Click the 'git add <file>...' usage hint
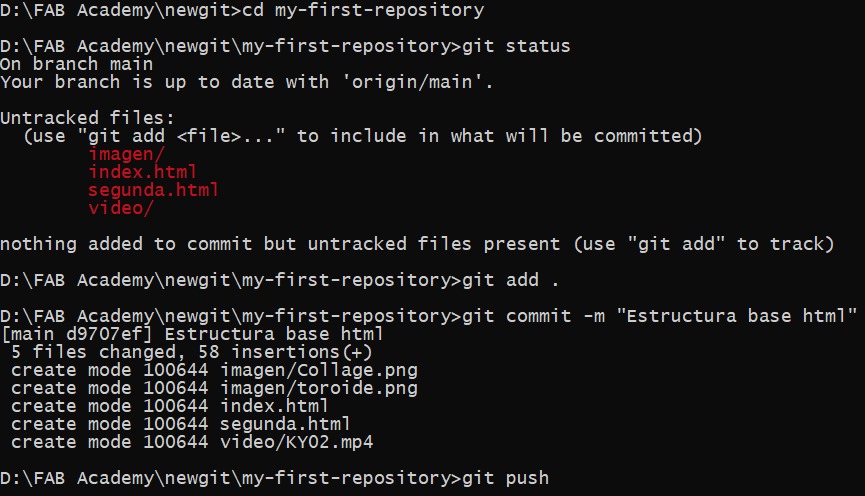This screenshot has height=496, width=865. [182, 136]
